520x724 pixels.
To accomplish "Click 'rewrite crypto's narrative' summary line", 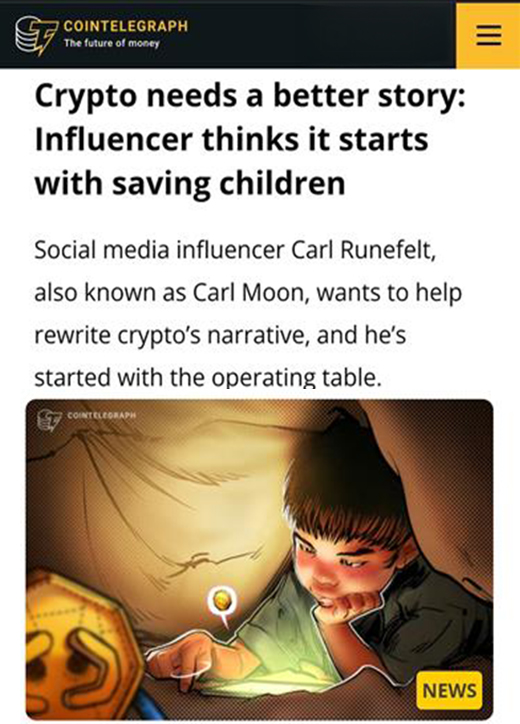I will pos(170,335).
